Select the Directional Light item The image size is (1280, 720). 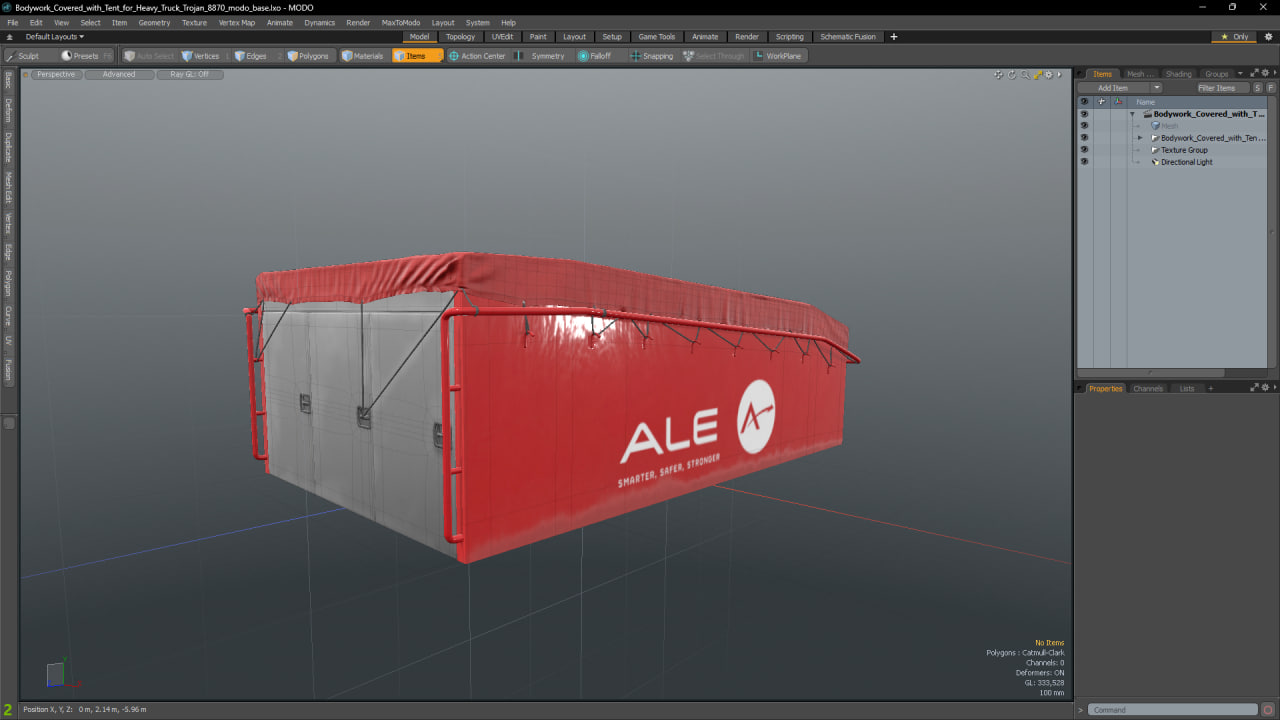click(x=1186, y=162)
